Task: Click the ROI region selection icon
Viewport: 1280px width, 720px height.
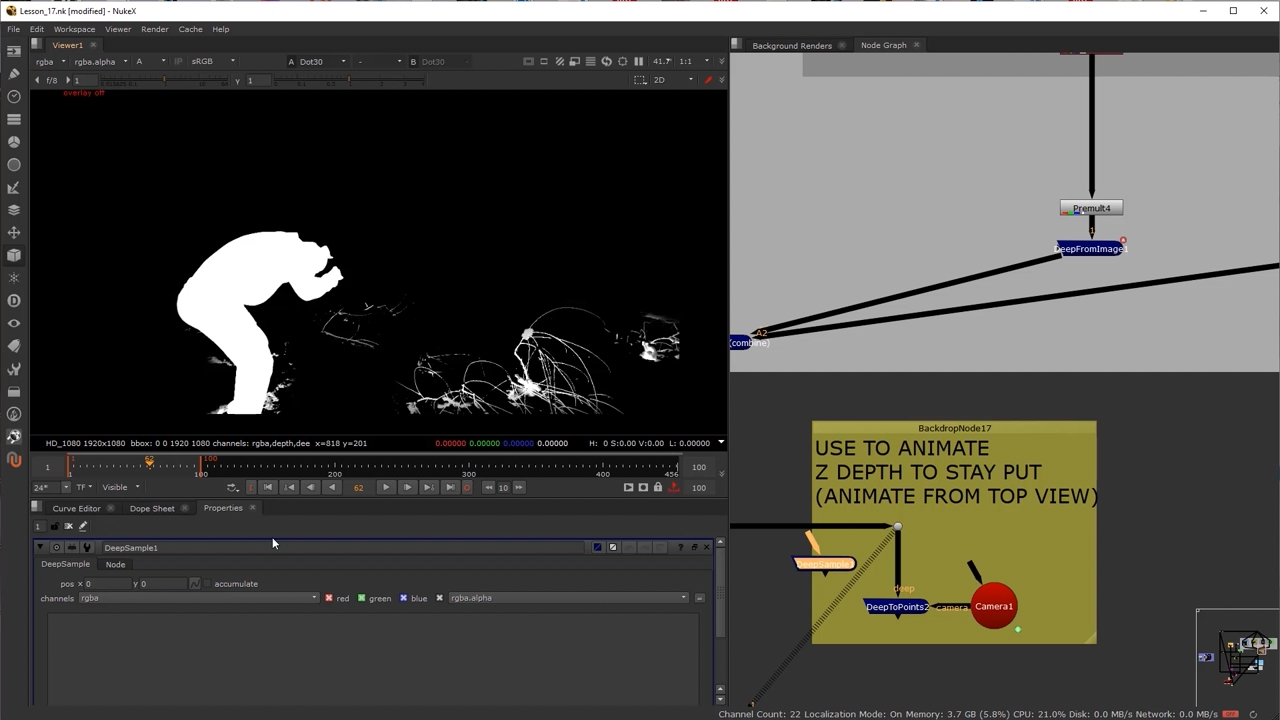Action: 641,80
